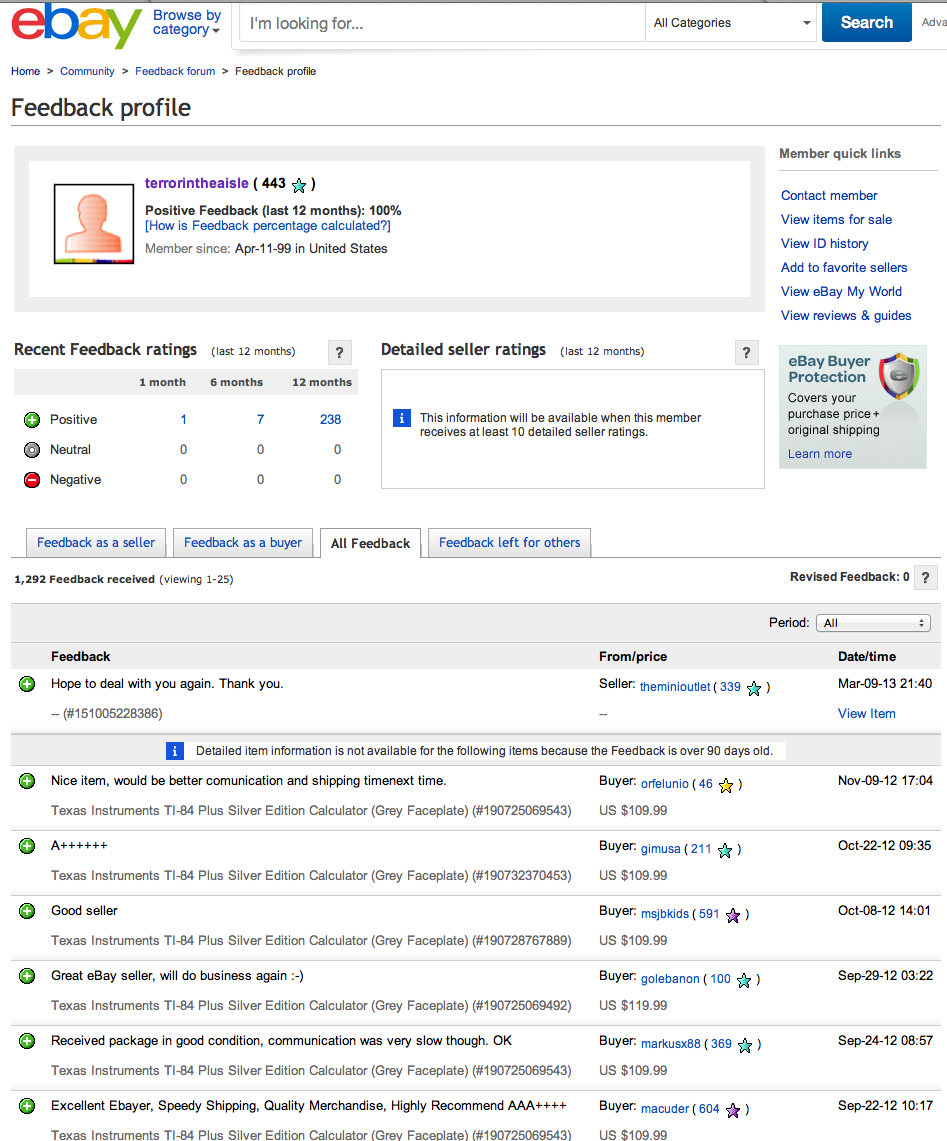Click the red Negative rating icon
This screenshot has height=1141, width=947.
pos(32,480)
